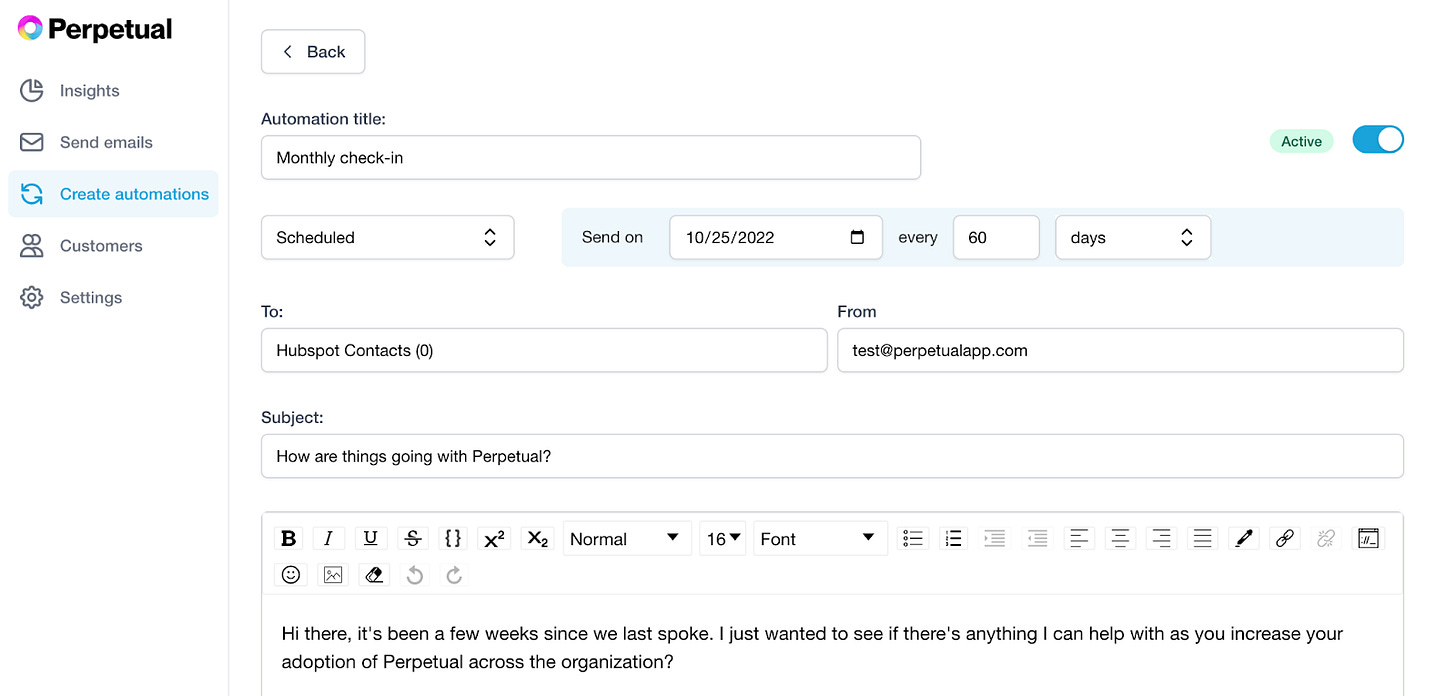Open the font size 16 dropdown
Screen dimensions: 1456x696
pos(723,539)
